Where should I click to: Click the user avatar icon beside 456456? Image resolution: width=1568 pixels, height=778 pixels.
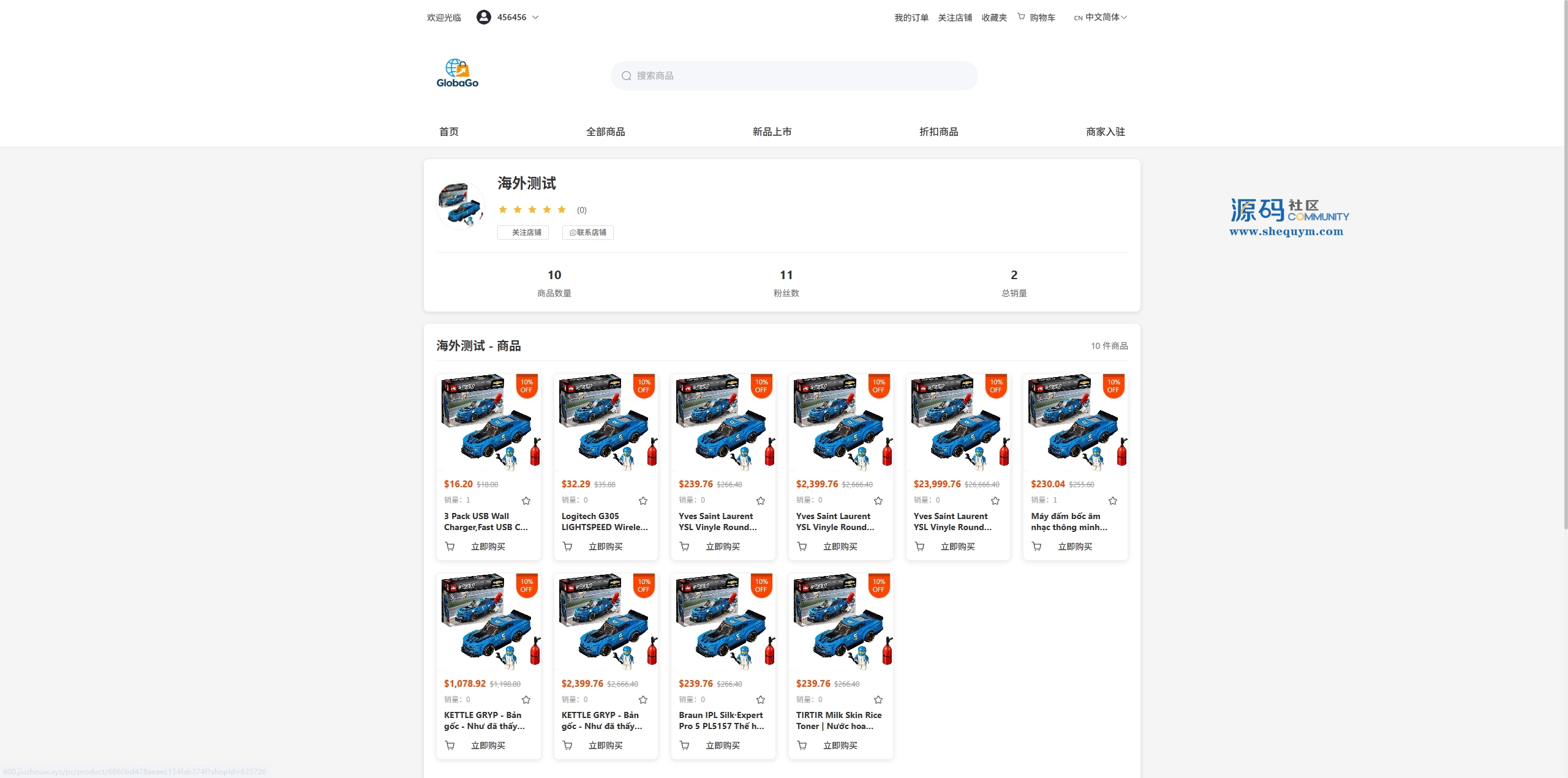click(483, 17)
